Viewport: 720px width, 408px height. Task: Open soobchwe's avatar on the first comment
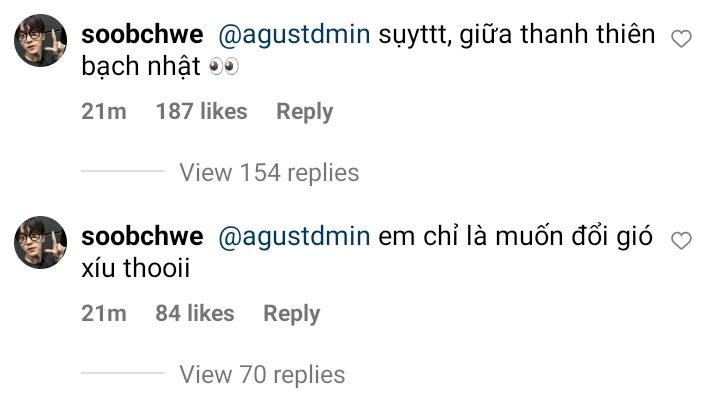click(x=40, y=42)
